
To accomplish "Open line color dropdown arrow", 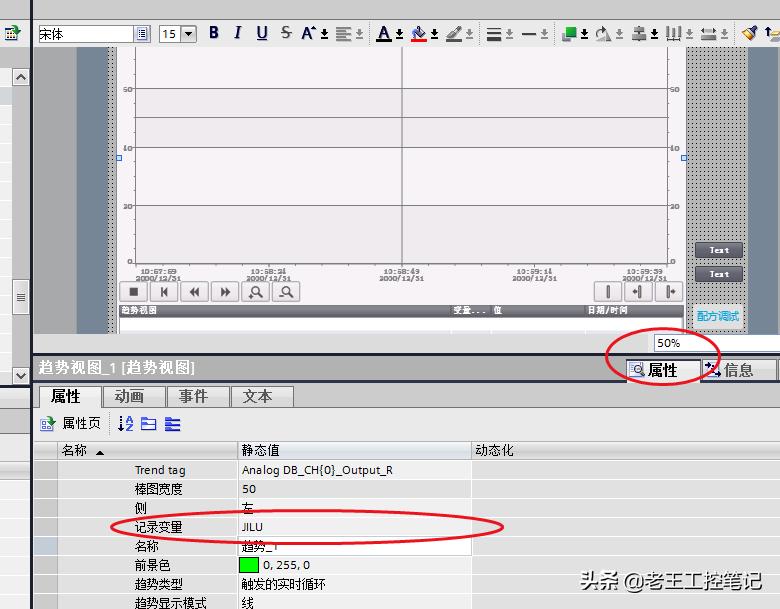I will click(x=469, y=34).
